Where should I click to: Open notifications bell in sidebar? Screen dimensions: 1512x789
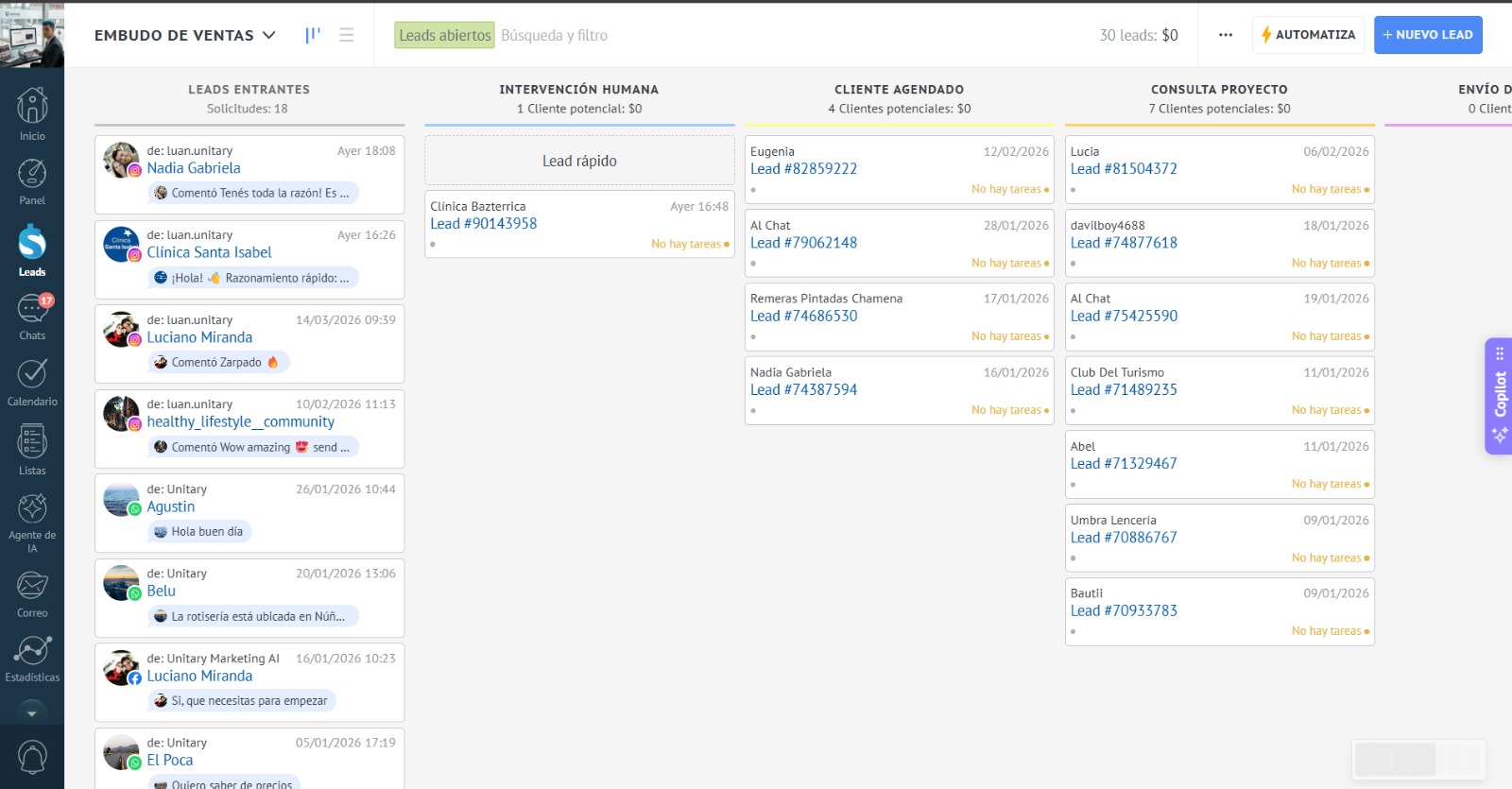(32, 757)
